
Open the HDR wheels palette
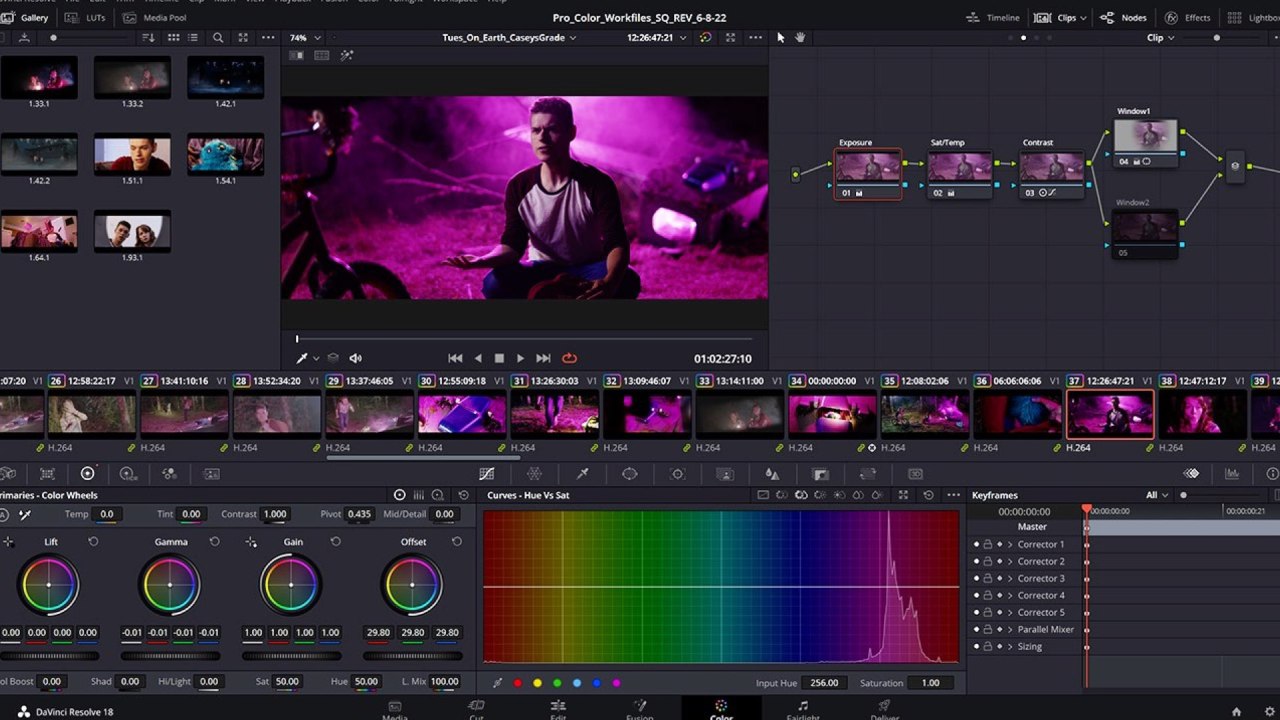pyautogui.click(x=128, y=474)
